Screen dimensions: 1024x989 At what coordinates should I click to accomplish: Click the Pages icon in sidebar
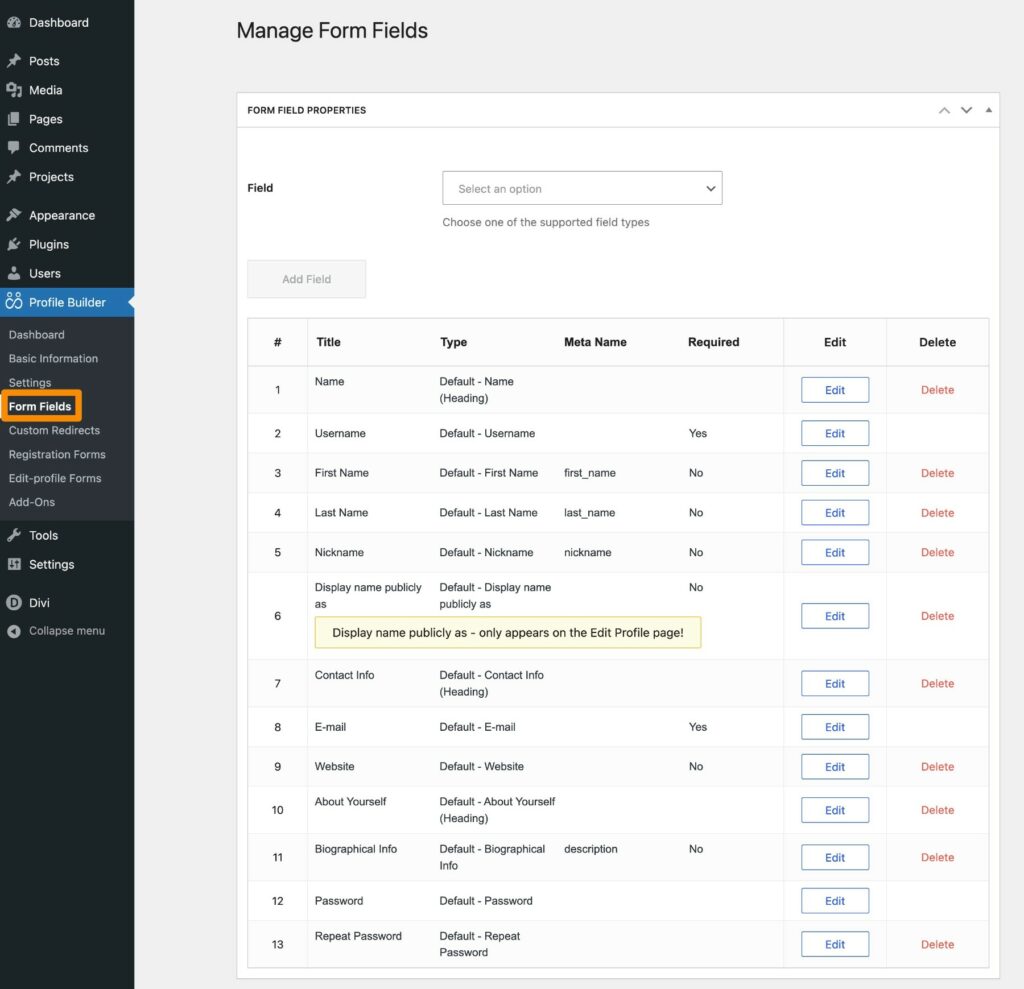point(14,119)
